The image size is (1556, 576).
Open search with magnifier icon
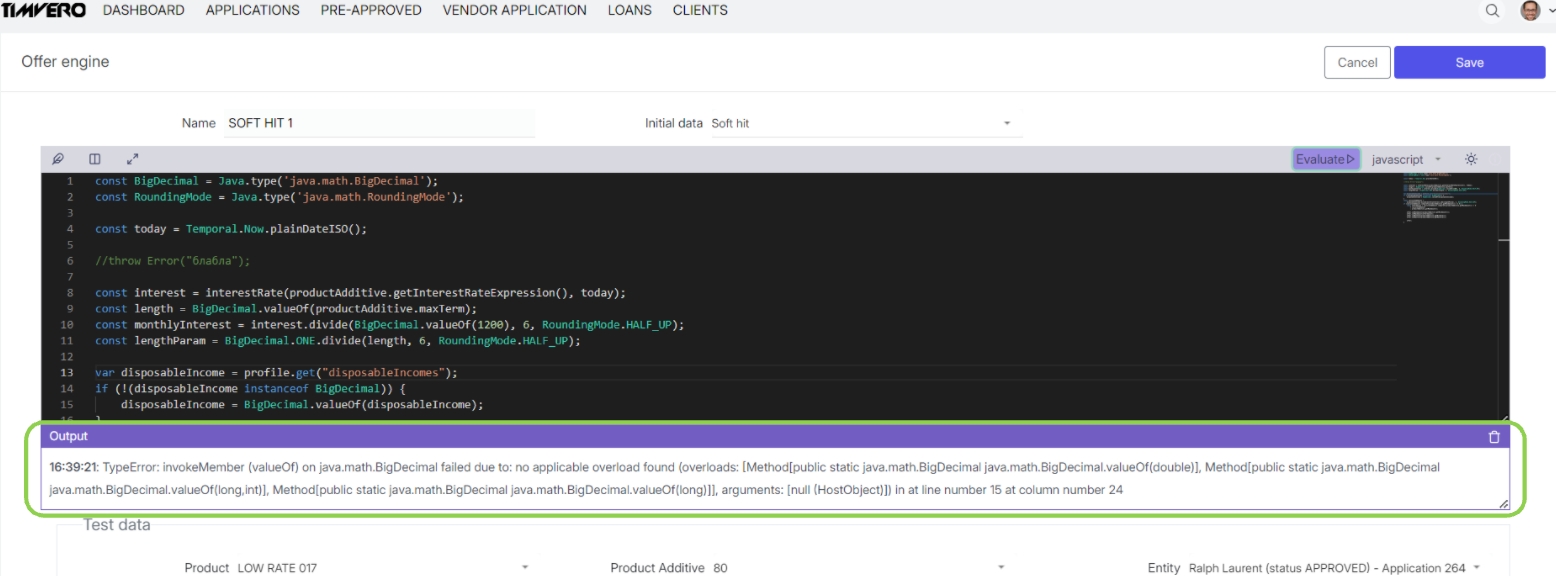coord(1492,11)
